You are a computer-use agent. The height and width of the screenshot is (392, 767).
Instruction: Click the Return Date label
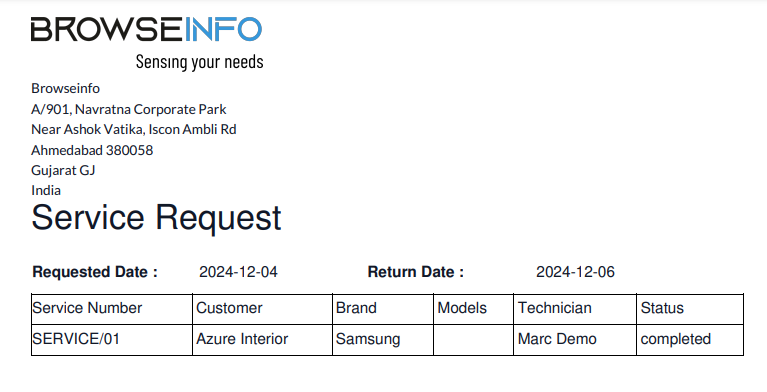coord(416,272)
